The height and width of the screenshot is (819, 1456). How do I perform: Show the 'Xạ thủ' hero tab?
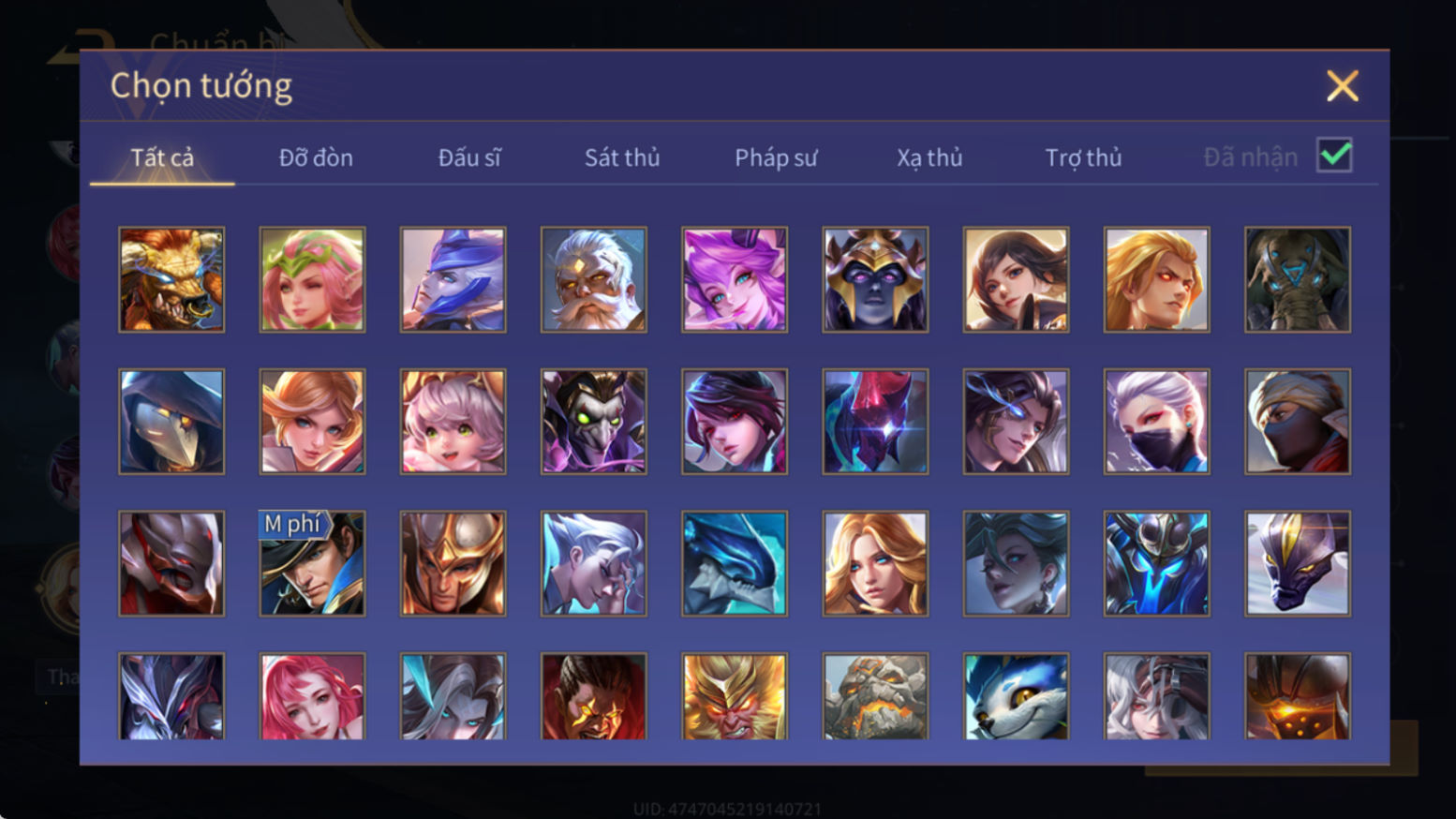pyautogui.click(x=929, y=157)
